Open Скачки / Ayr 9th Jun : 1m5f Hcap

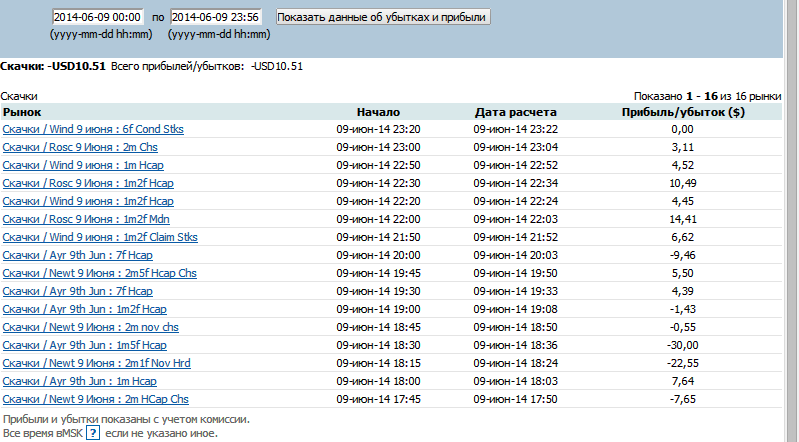click(85, 345)
